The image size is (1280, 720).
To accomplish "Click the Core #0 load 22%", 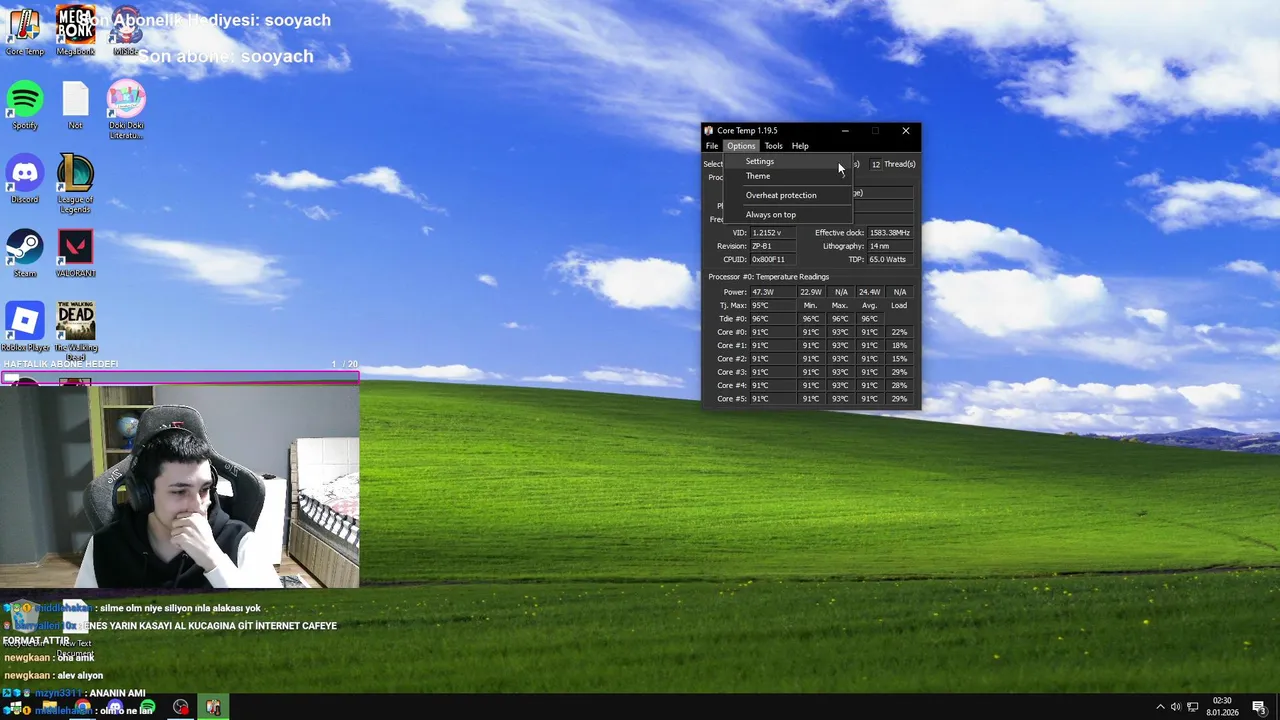I will point(899,332).
